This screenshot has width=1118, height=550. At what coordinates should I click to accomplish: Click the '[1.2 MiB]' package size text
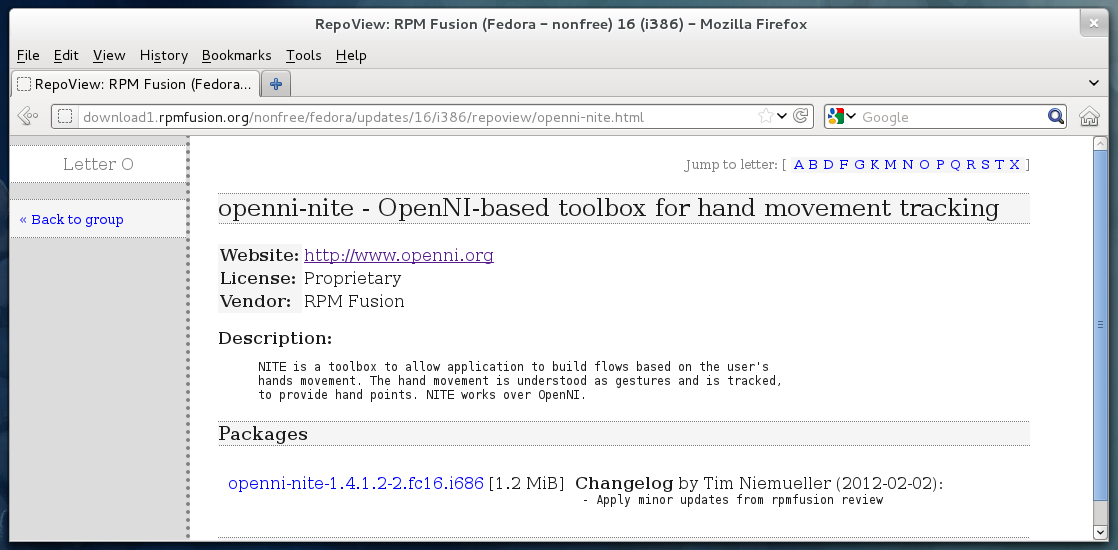(526, 484)
